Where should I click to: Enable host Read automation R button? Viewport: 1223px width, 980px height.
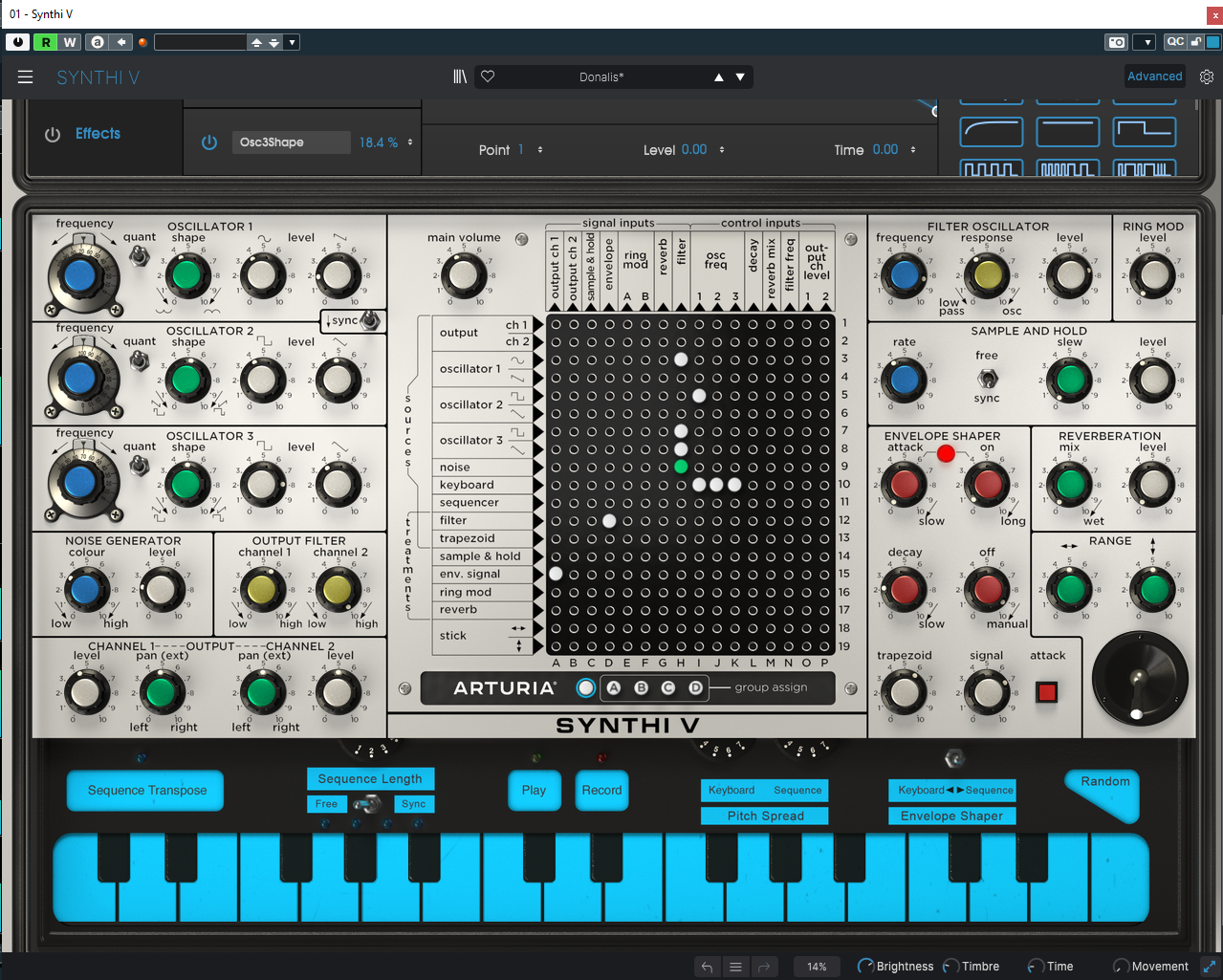45,42
